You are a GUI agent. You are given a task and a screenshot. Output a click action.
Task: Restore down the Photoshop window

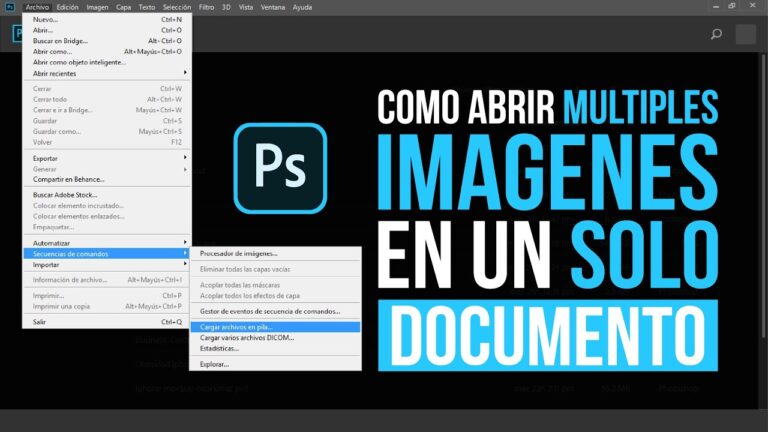[732, 6]
